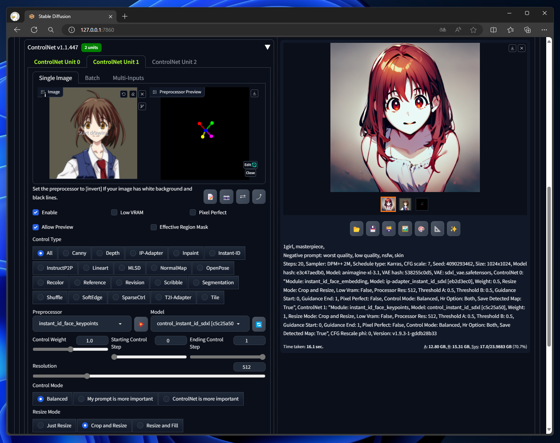Send dimensions to Stable Diffusion with the arrow button

[x=259, y=197]
